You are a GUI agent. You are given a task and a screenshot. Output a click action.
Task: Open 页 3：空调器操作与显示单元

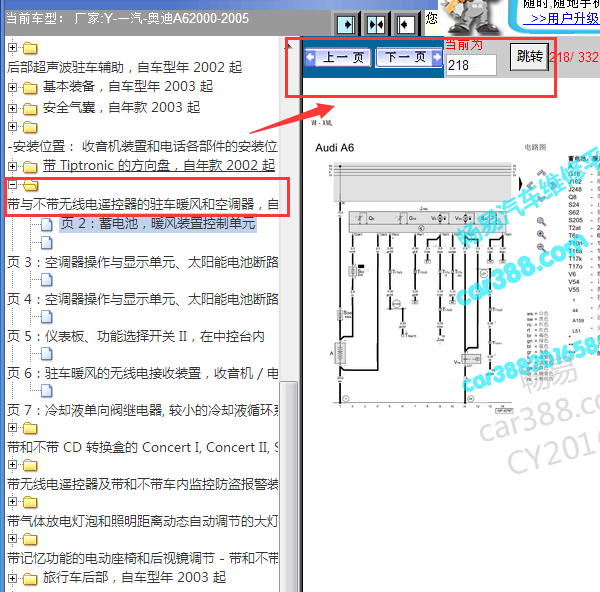[143, 263]
